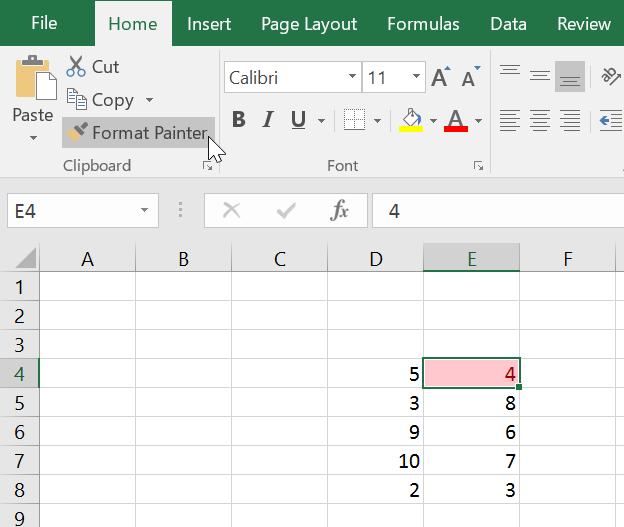Toggle bold formatting
Viewport: 624px width, 527px height.
[x=239, y=119]
